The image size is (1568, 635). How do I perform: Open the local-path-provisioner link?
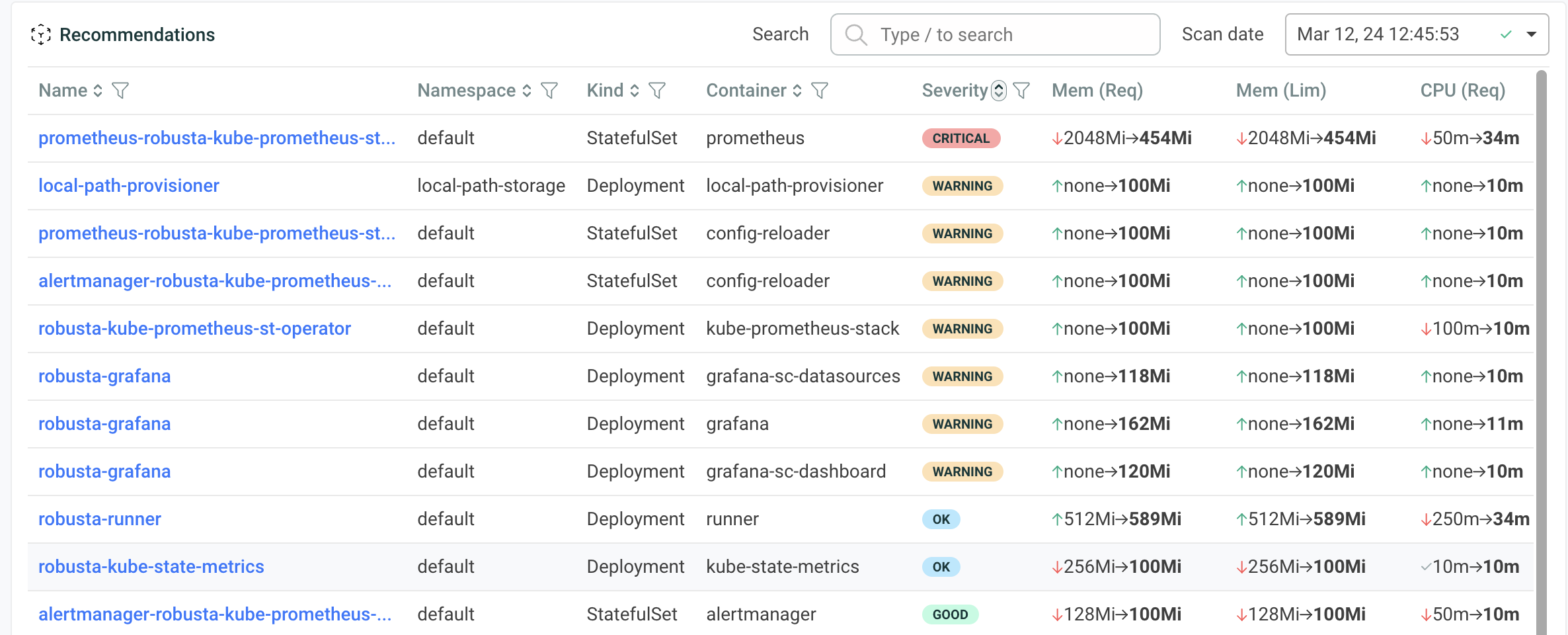pyautogui.click(x=129, y=186)
